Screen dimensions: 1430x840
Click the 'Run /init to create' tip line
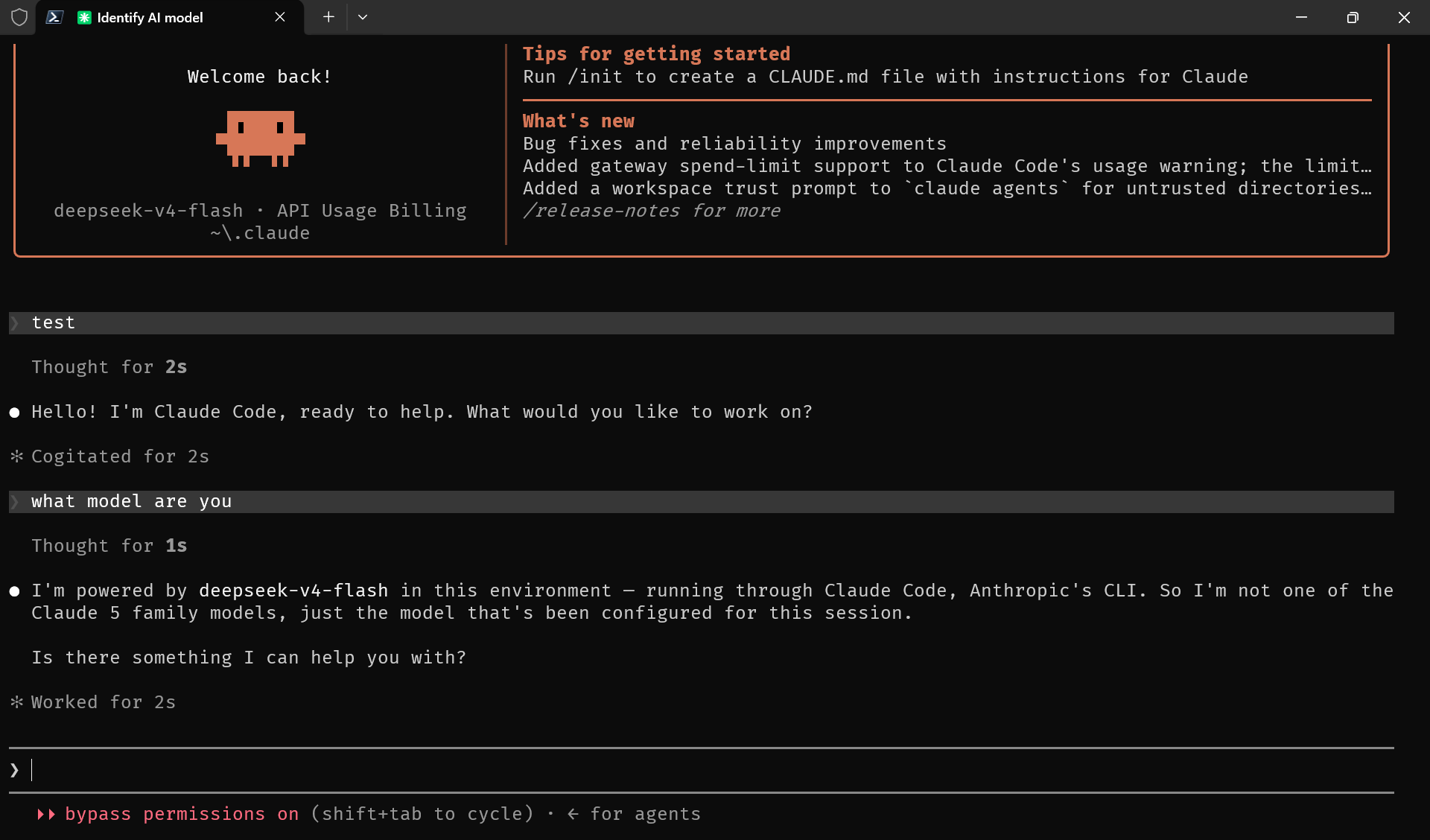(886, 77)
